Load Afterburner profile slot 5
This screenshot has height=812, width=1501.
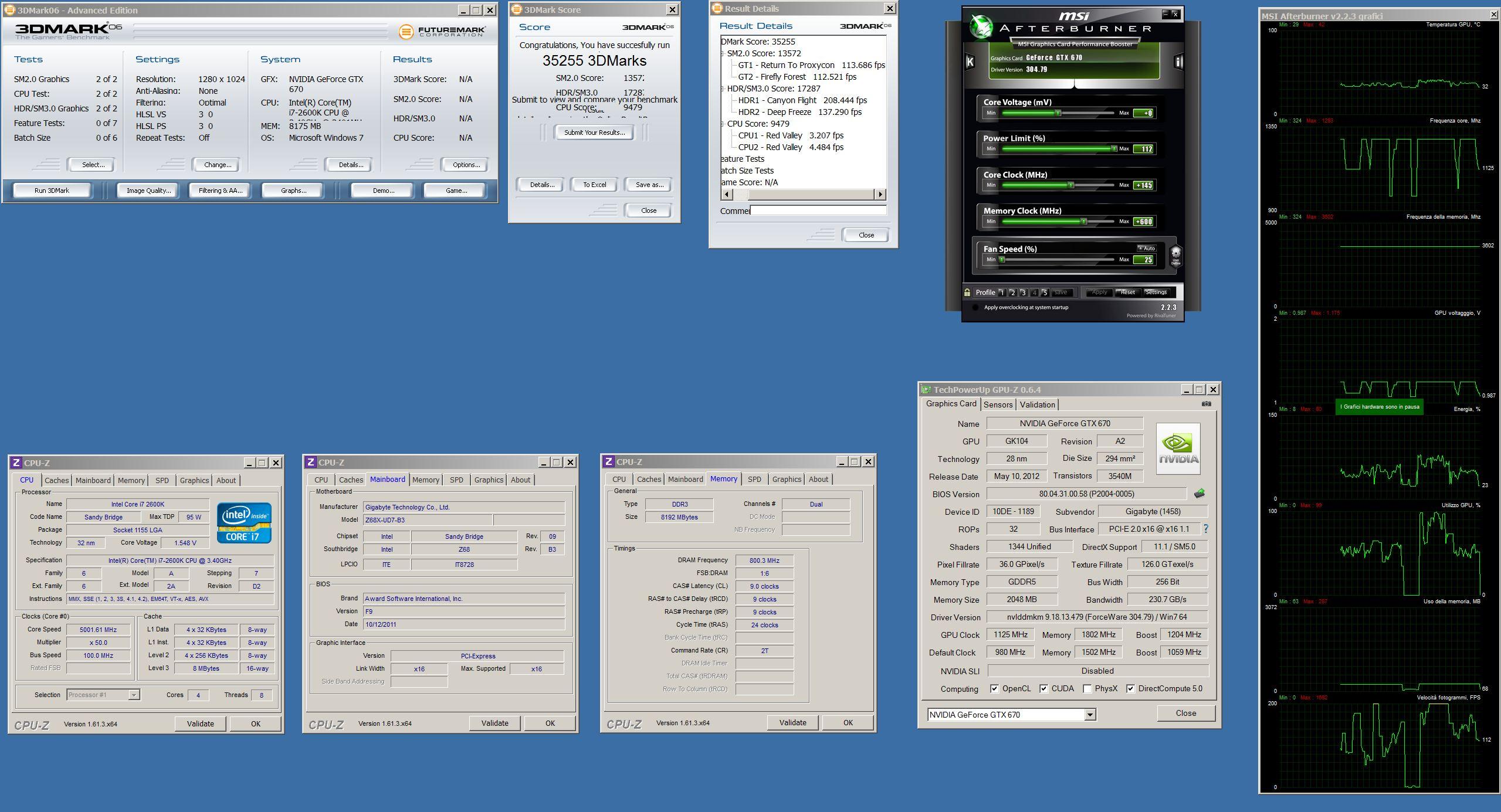point(1045,292)
